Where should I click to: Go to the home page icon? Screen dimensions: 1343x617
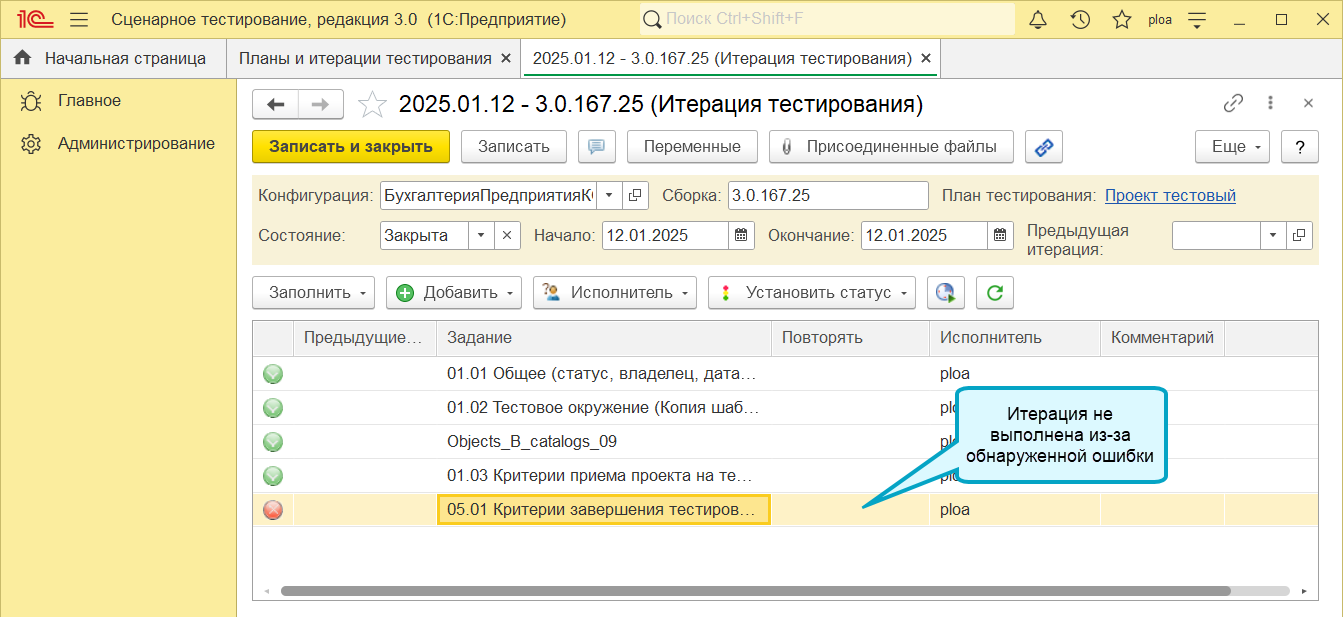22,58
